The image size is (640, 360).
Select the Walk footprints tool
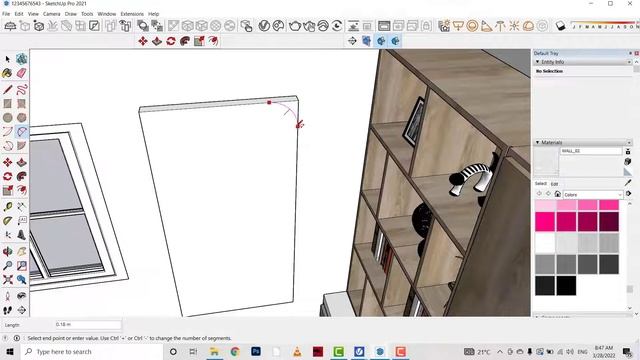[7, 310]
